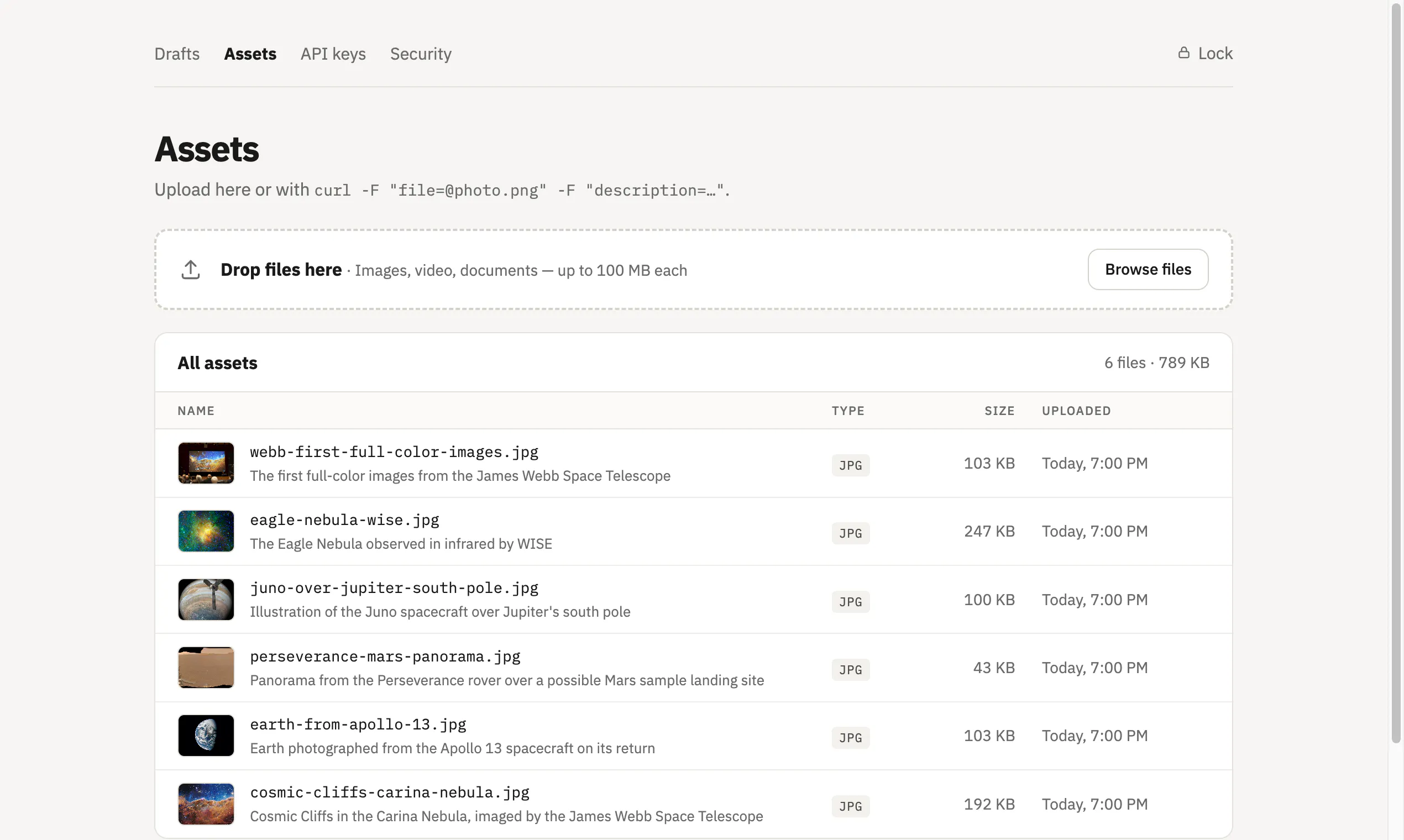The width and height of the screenshot is (1404, 840).
Task: Click the Apollo 13 Earth photo description
Action: [452, 748]
